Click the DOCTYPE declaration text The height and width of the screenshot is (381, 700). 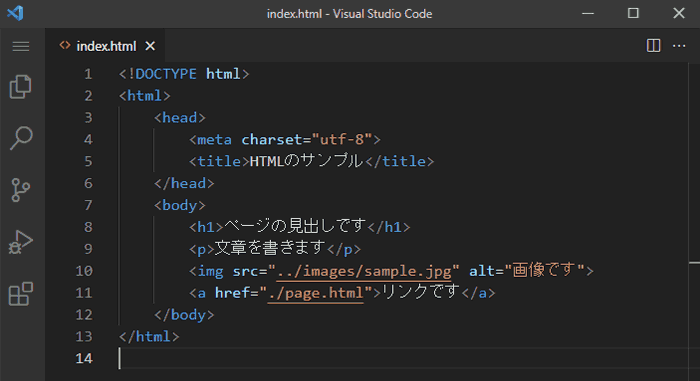(x=183, y=74)
